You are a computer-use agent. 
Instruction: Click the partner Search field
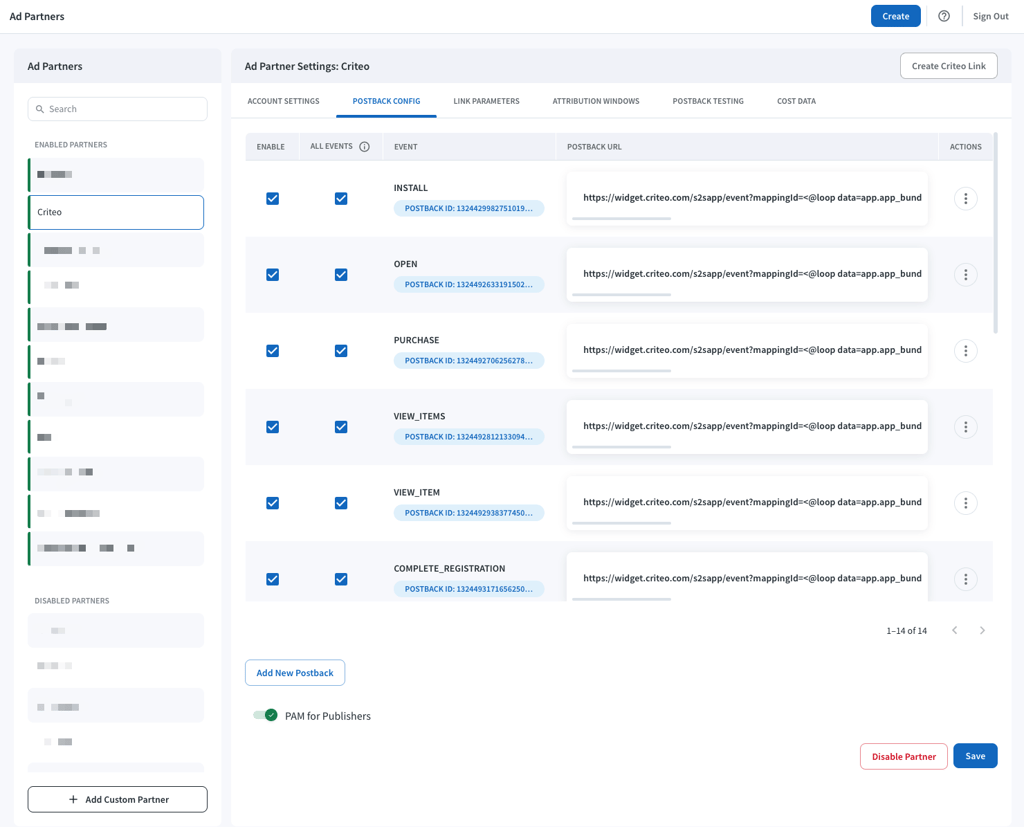click(x=118, y=109)
